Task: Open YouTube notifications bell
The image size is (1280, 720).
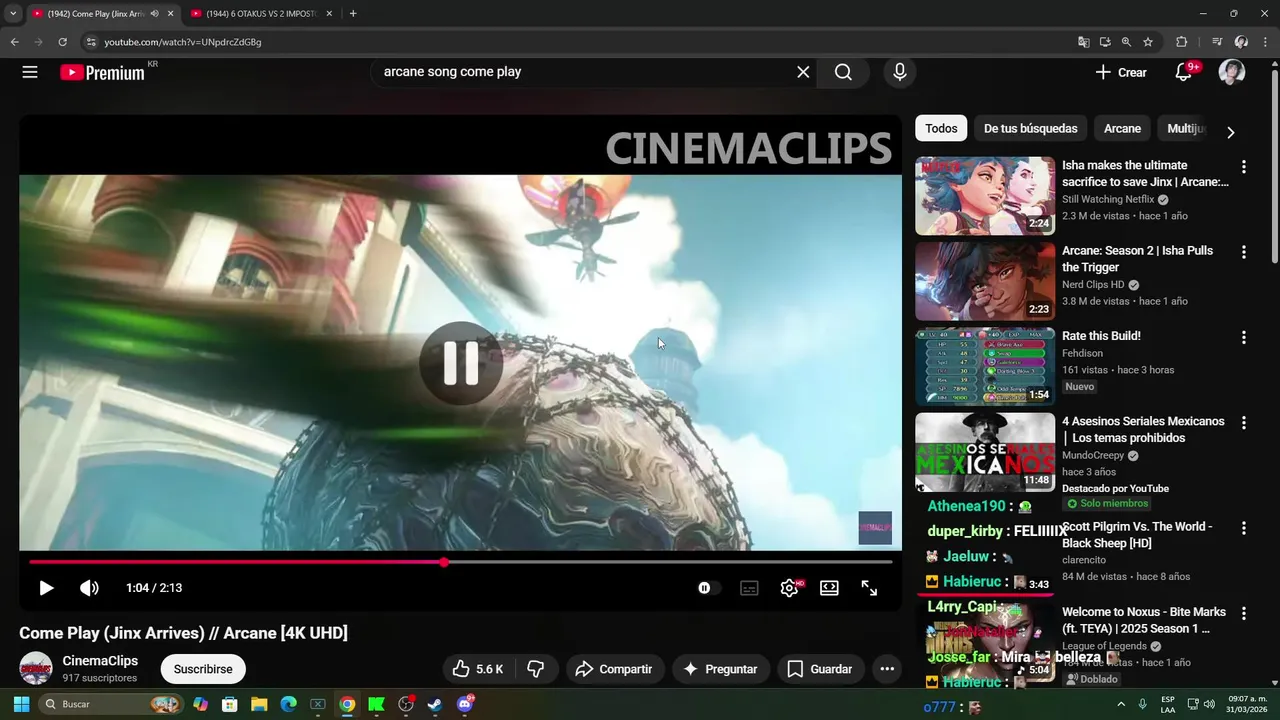Action: 1184,72
